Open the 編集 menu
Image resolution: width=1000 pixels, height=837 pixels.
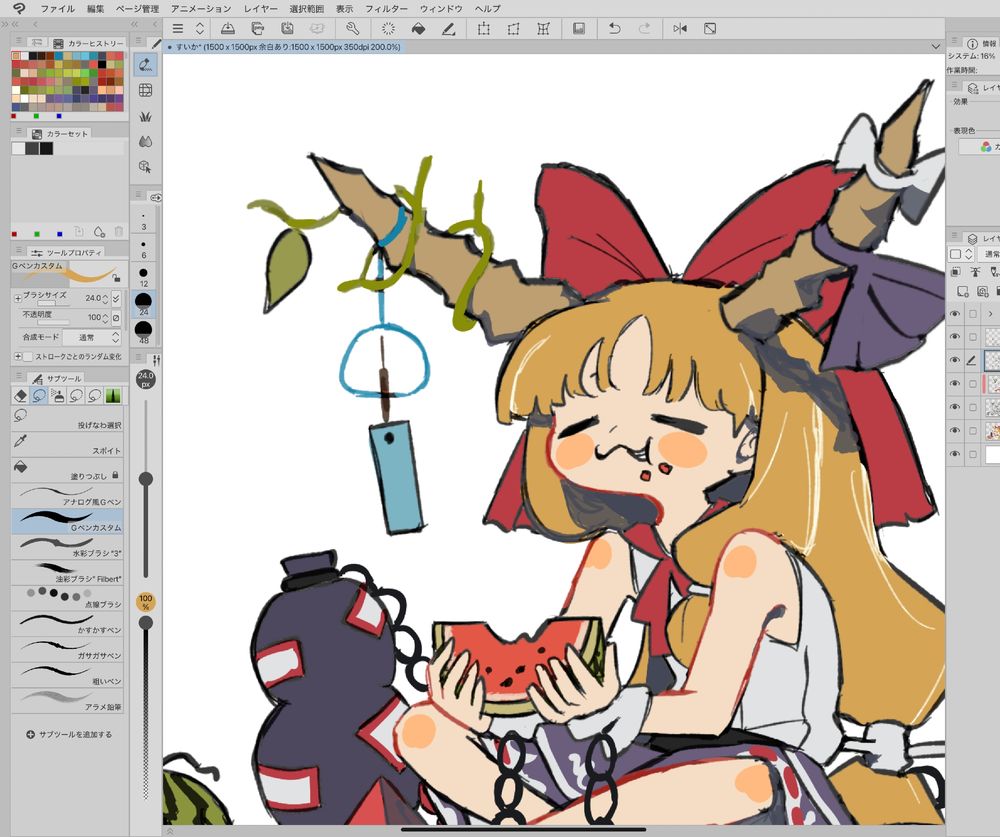coord(95,9)
